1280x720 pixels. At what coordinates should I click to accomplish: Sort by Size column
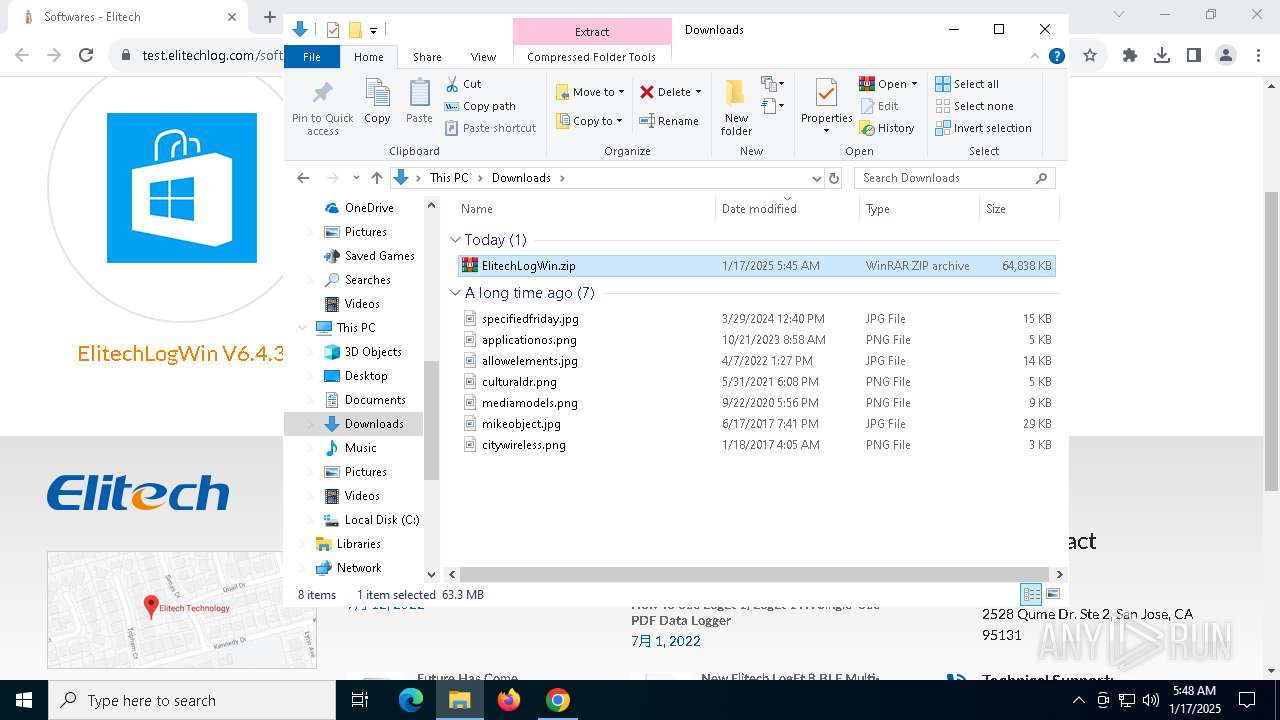[1018, 209]
